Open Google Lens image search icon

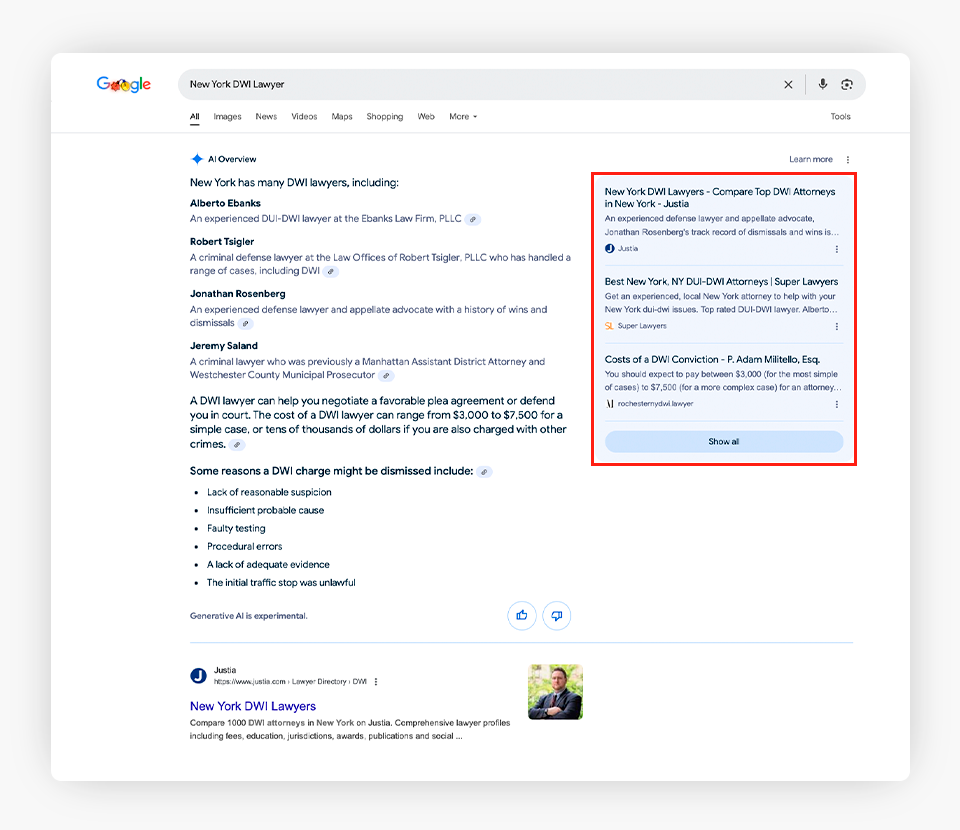(x=847, y=85)
